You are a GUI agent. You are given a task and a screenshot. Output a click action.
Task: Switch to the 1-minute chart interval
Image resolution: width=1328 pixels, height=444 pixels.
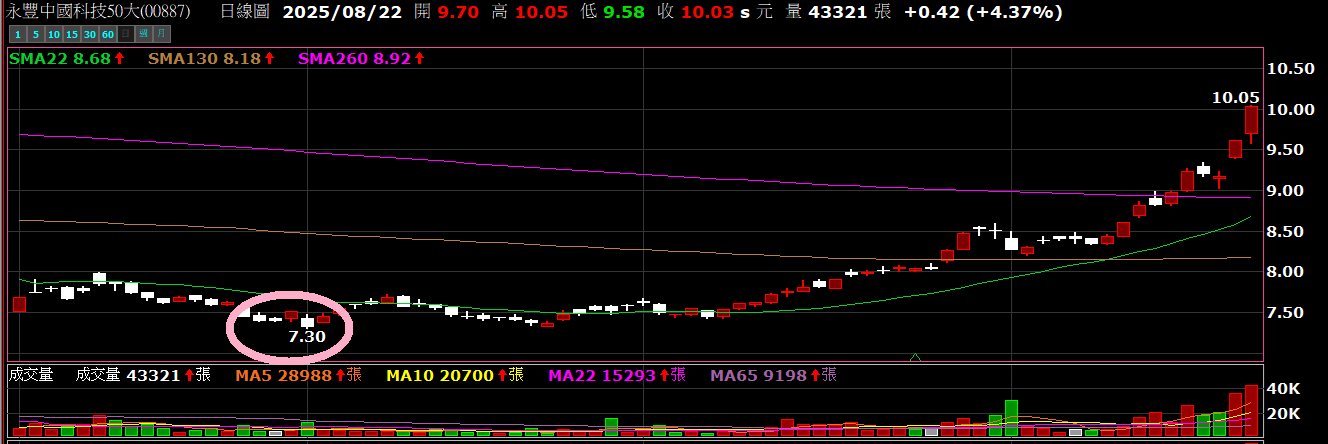click(x=17, y=34)
